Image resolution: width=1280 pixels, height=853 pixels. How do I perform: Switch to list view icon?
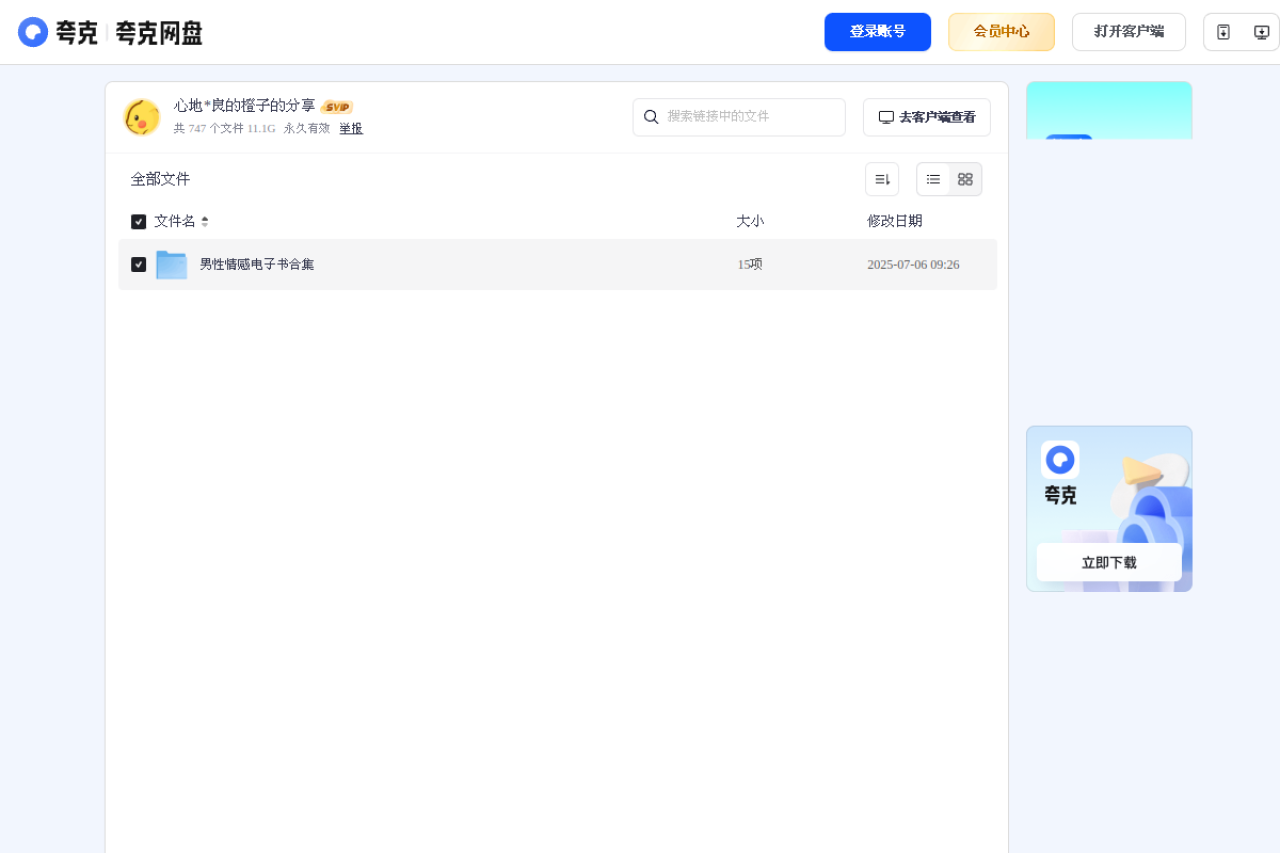(932, 179)
